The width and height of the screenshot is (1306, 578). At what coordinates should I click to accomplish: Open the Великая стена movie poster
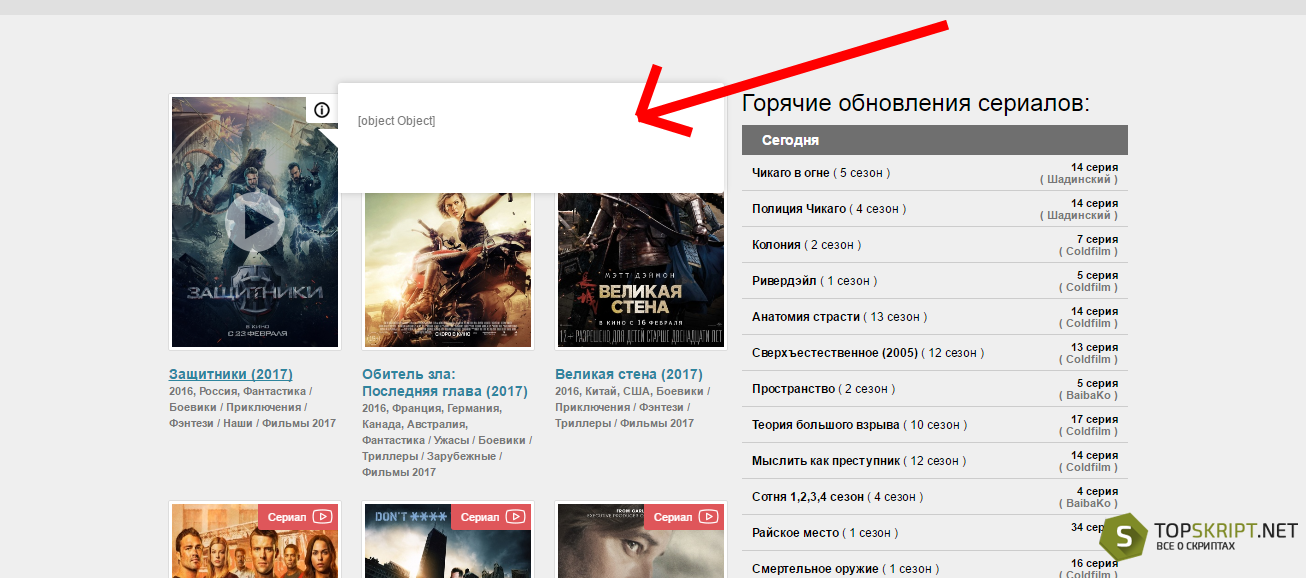[640, 270]
